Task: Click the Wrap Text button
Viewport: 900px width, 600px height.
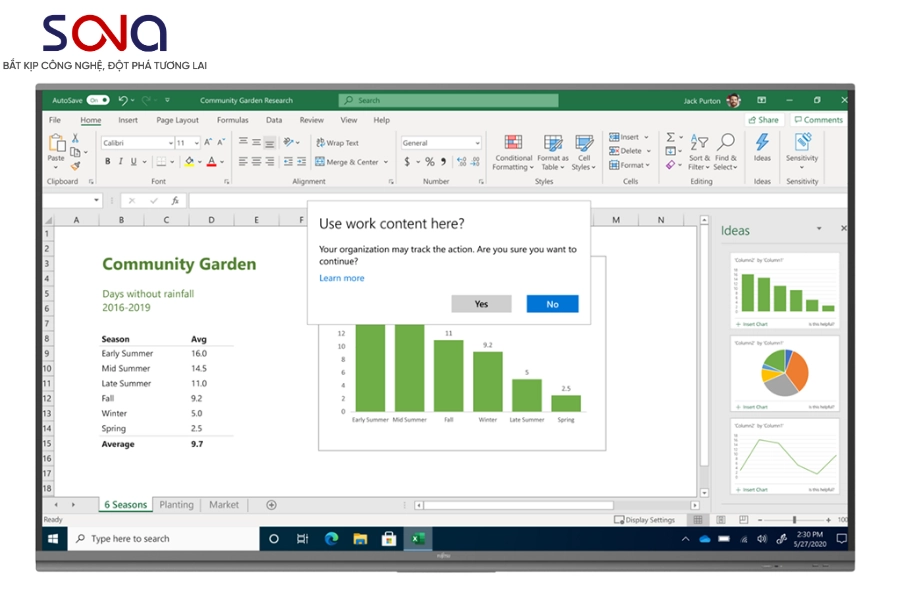Action: pyautogui.click(x=337, y=143)
